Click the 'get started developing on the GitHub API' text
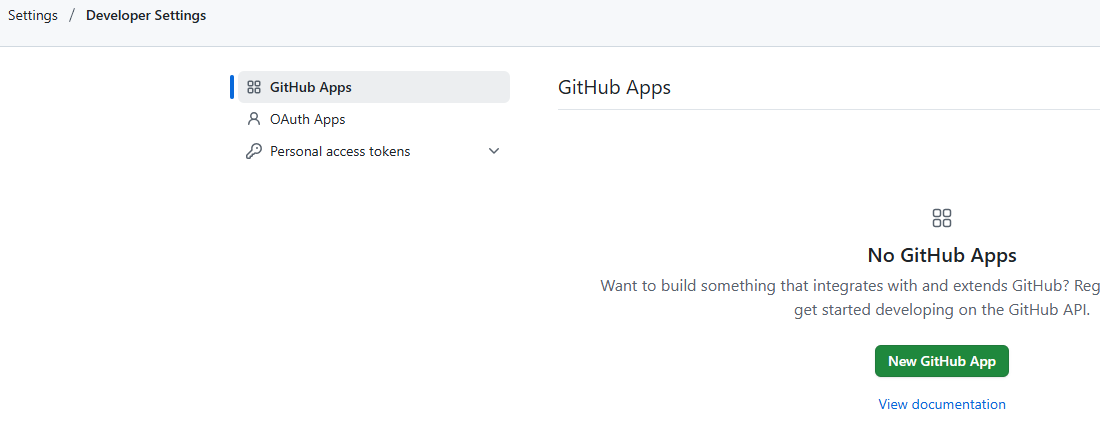The image size is (1100, 433). [941, 309]
